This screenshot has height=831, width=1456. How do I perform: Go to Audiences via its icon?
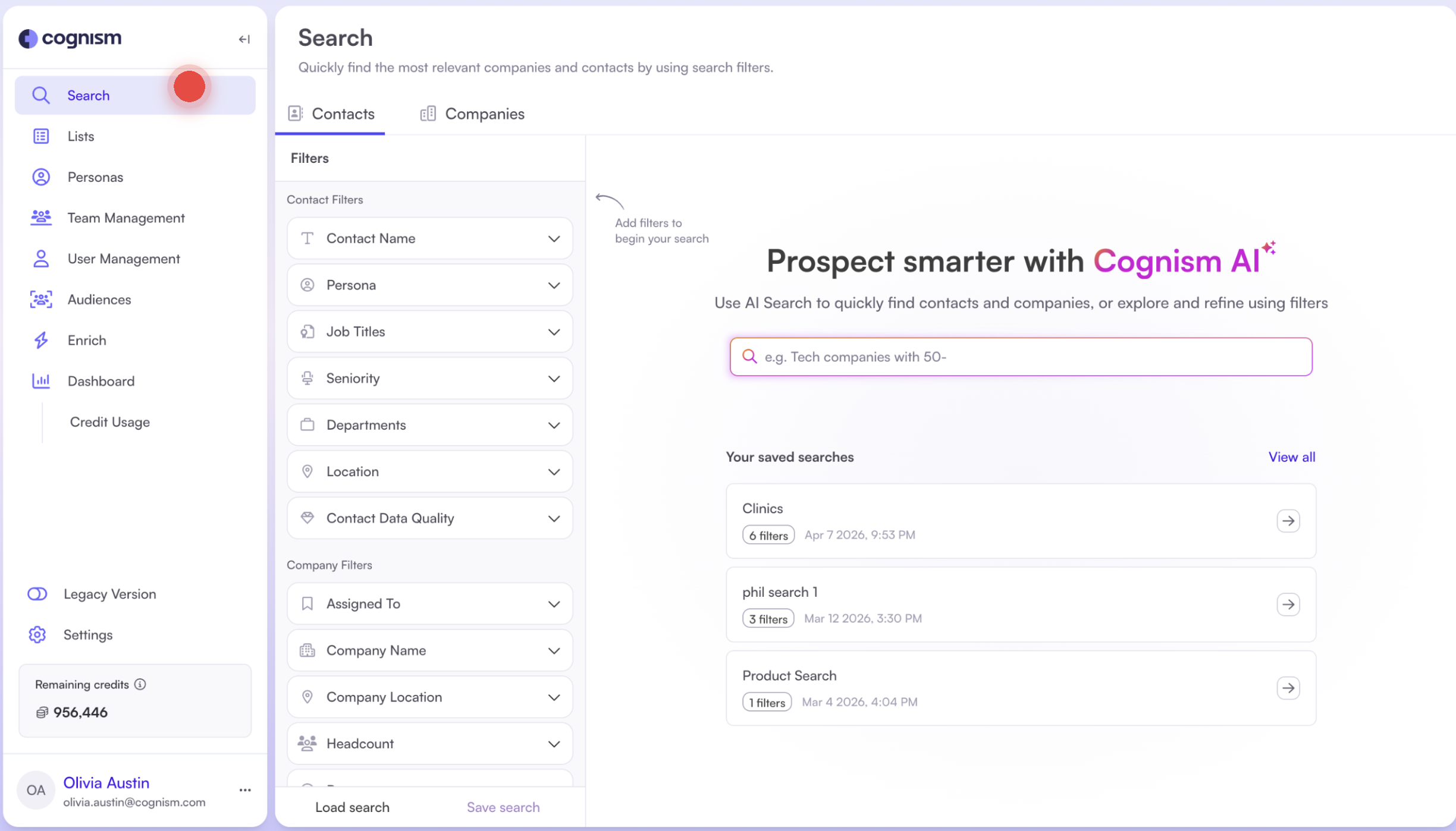(41, 300)
